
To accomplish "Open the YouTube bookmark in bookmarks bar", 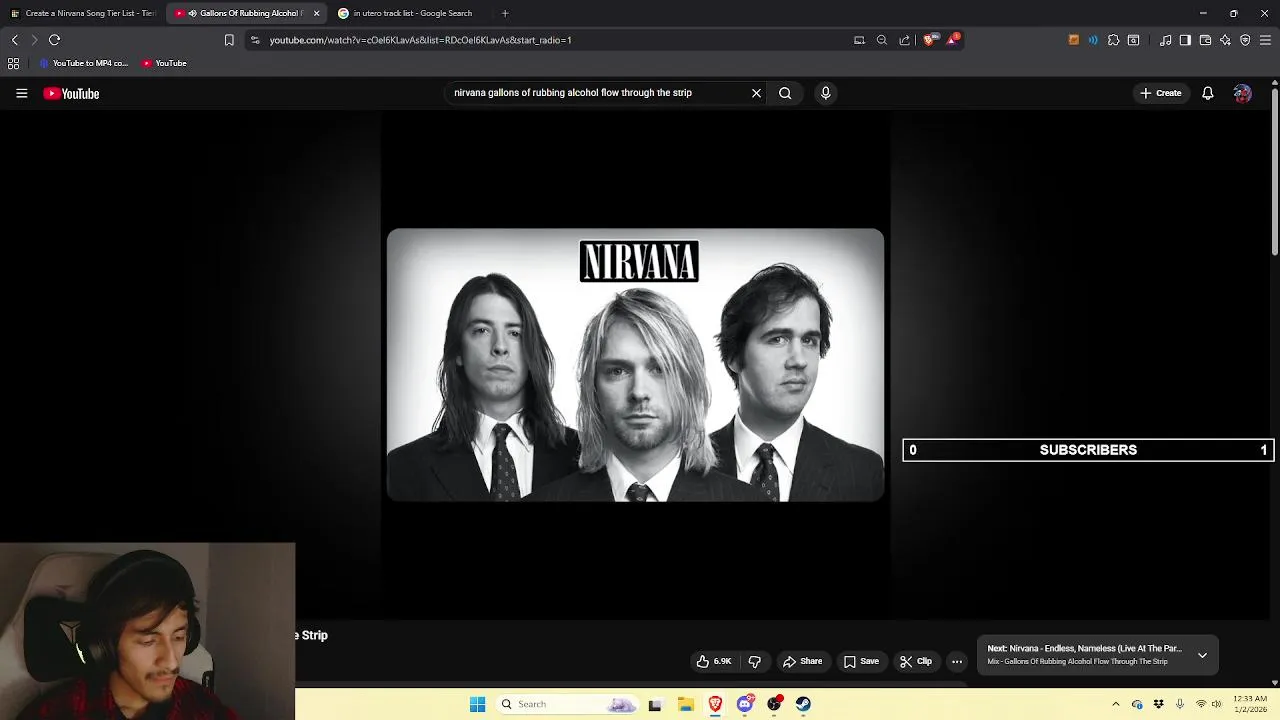I will [x=164, y=63].
